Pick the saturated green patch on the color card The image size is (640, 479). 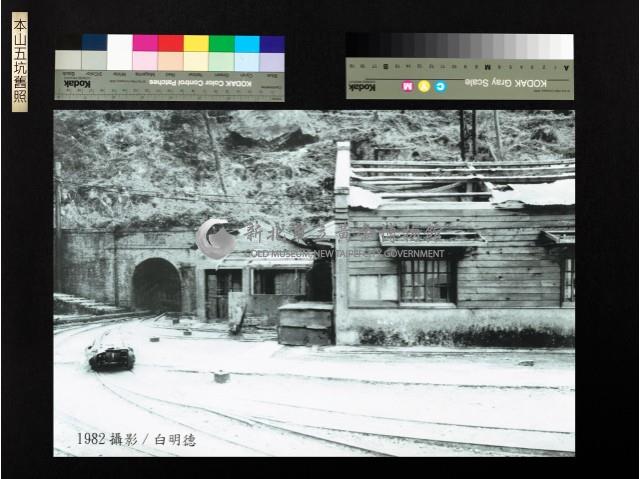(x=222, y=44)
